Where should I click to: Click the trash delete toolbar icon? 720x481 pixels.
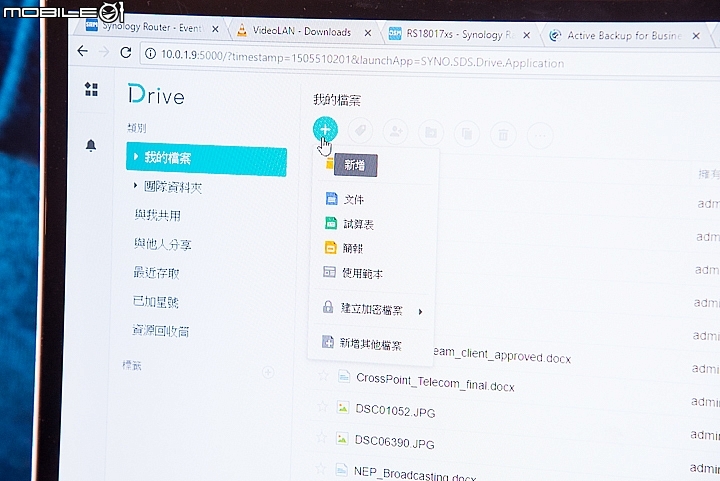503,135
